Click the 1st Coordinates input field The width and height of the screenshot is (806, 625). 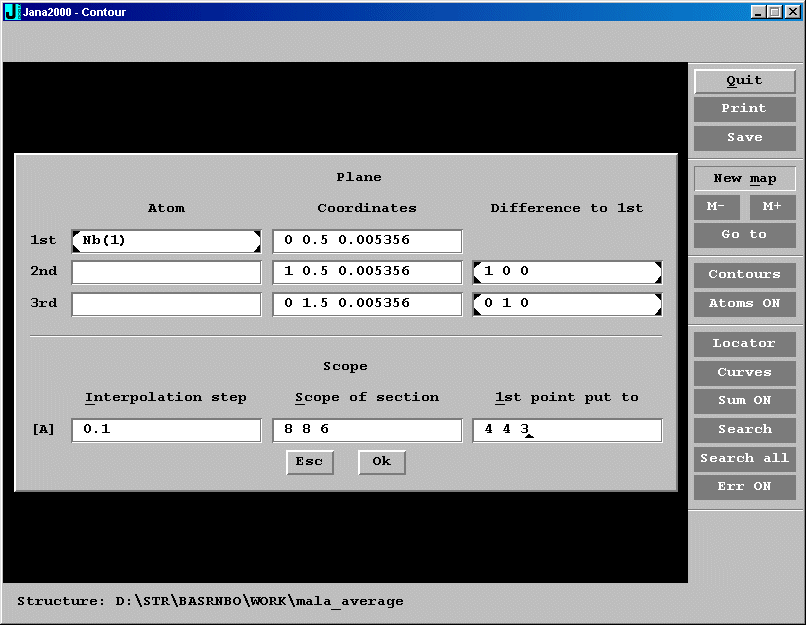pos(367,241)
